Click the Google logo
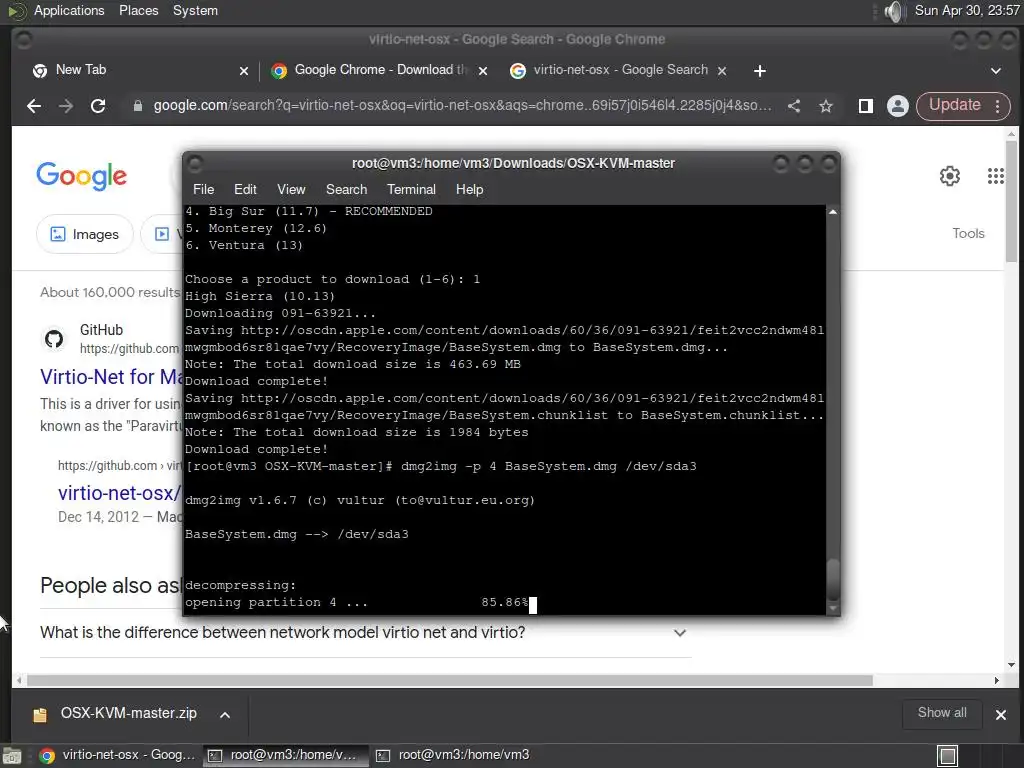The width and height of the screenshot is (1024, 768). (x=82, y=176)
